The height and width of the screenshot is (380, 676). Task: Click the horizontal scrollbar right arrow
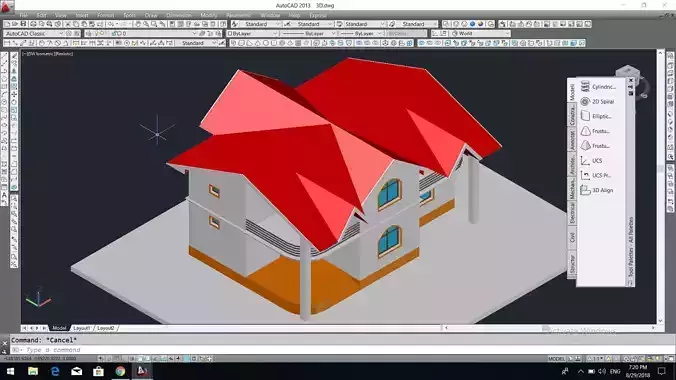653,328
